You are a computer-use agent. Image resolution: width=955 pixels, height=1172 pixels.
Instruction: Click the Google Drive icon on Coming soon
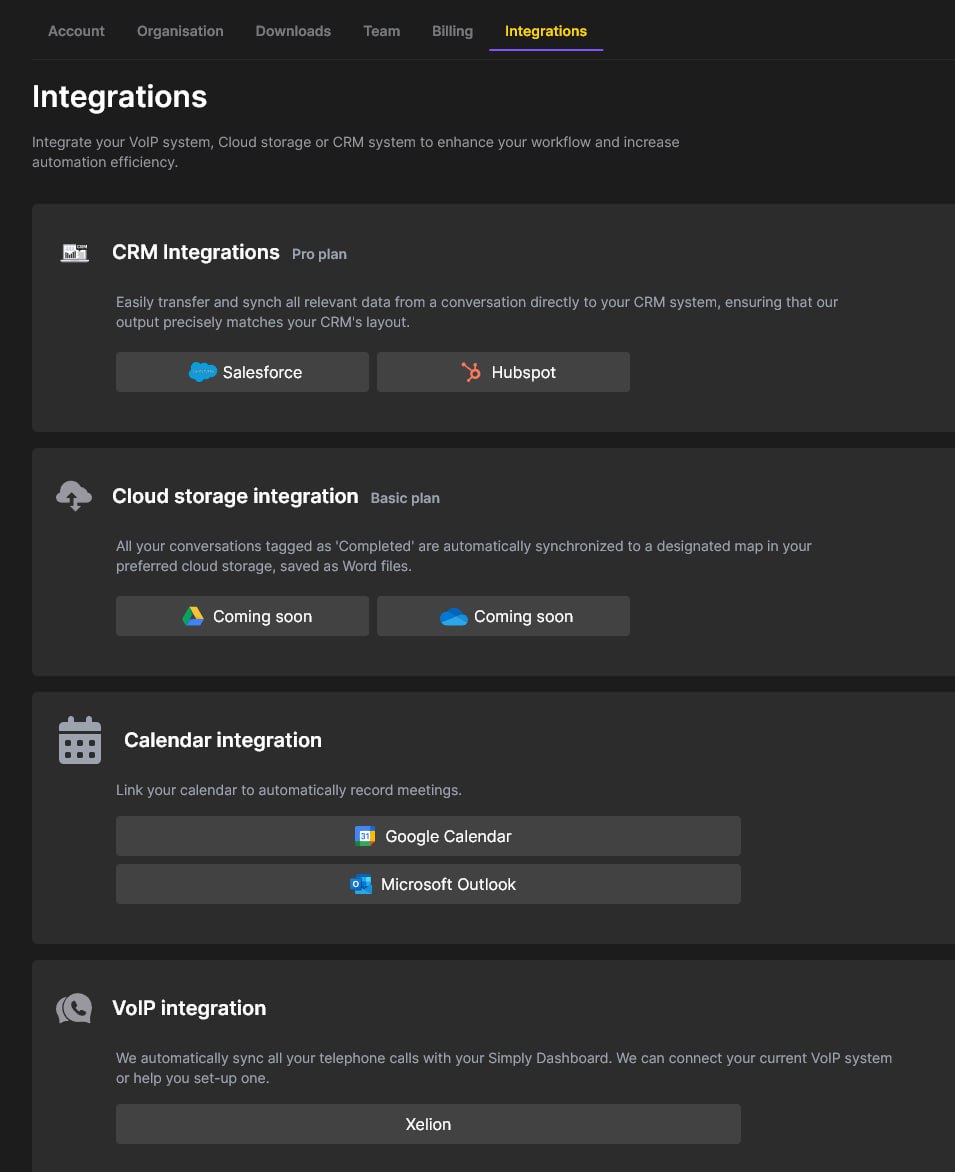click(x=194, y=615)
